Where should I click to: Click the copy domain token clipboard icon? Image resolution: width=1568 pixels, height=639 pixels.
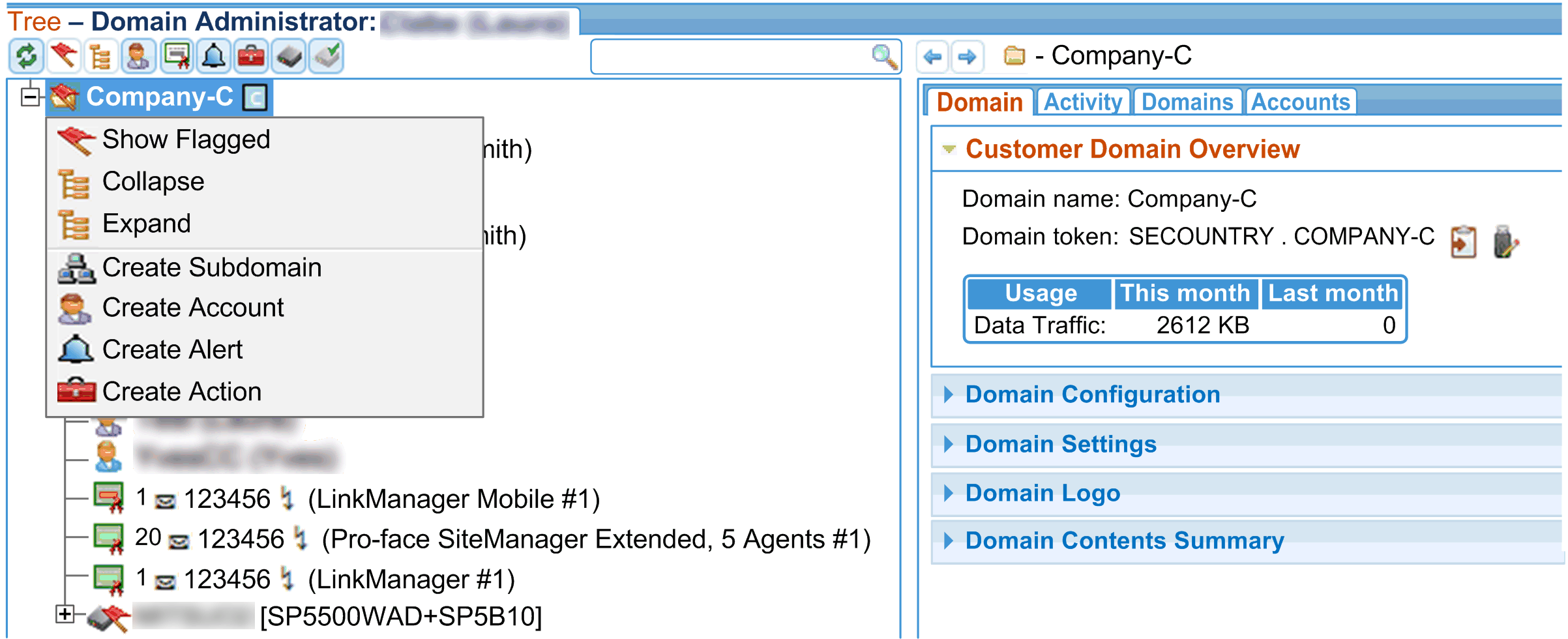[x=1463, y=243]
